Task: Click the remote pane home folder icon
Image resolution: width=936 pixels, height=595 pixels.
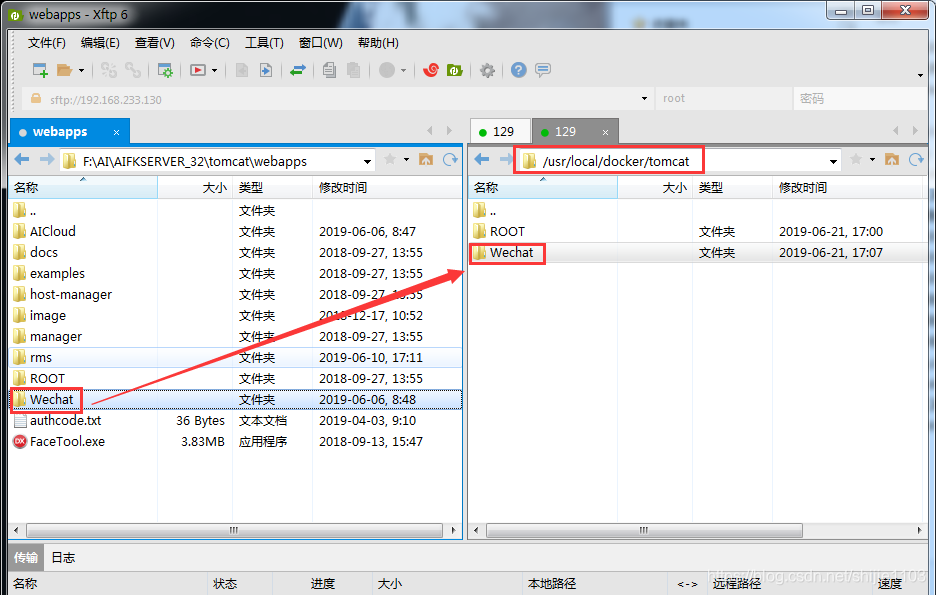Action: click(892, 159)
